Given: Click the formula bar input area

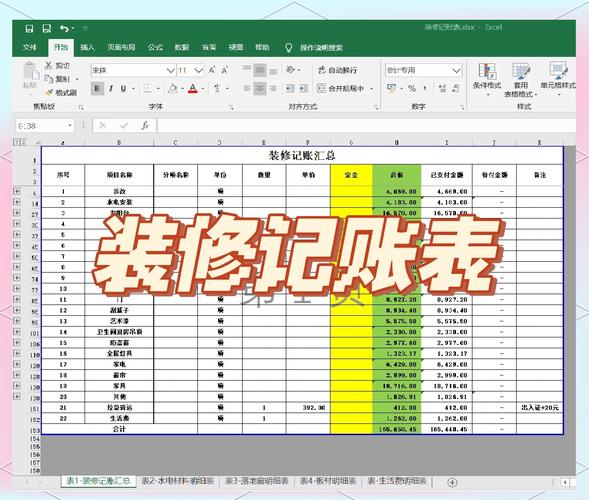Looking at the screenshot, I should [x=366, y=126].
